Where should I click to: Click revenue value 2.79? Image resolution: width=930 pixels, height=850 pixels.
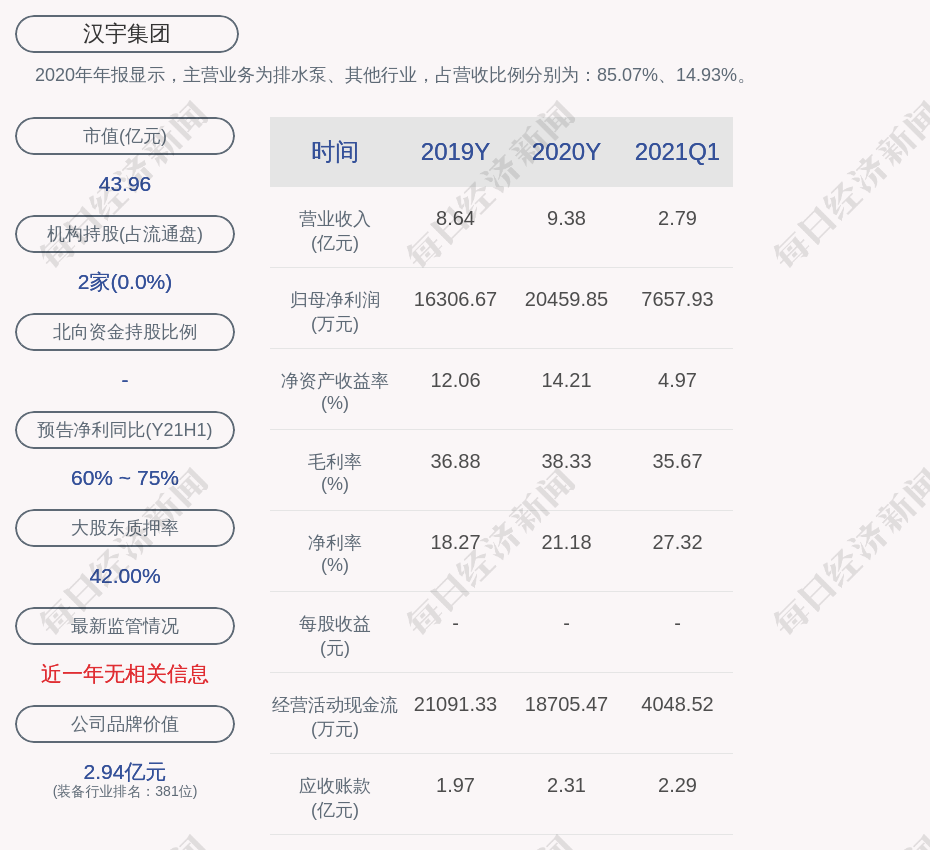click(677, 218)
